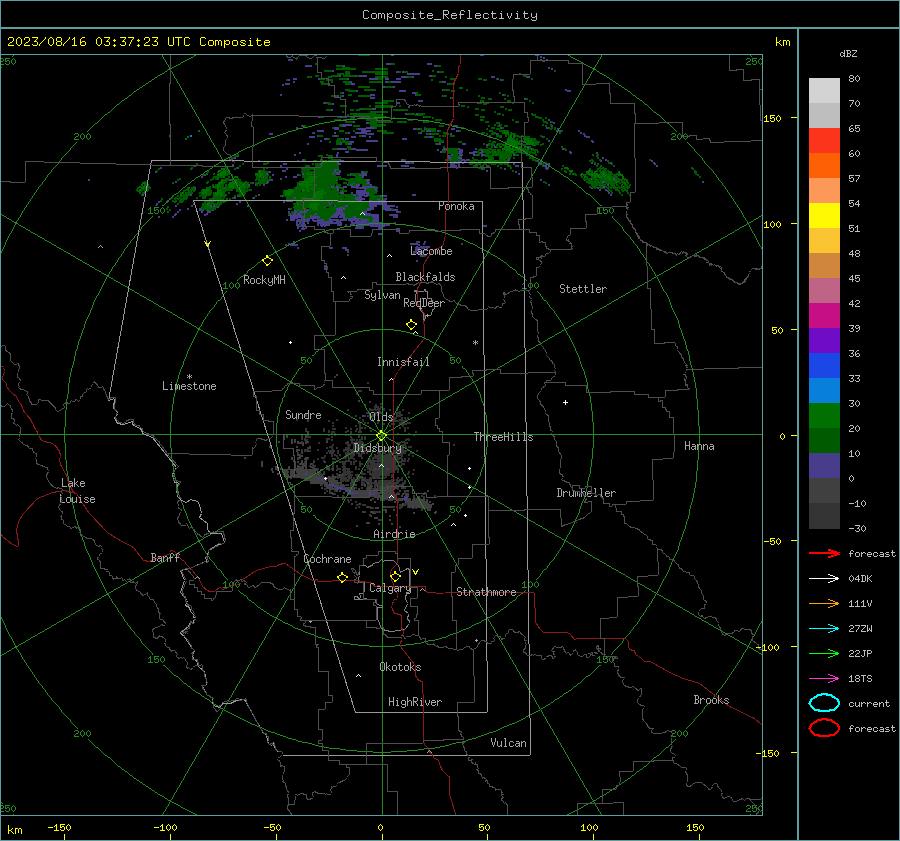Image resolution: width=900 pixels, height=841 pixels.
Task: Click the white 04DK arrow legend icon
Action: [824, 578]
